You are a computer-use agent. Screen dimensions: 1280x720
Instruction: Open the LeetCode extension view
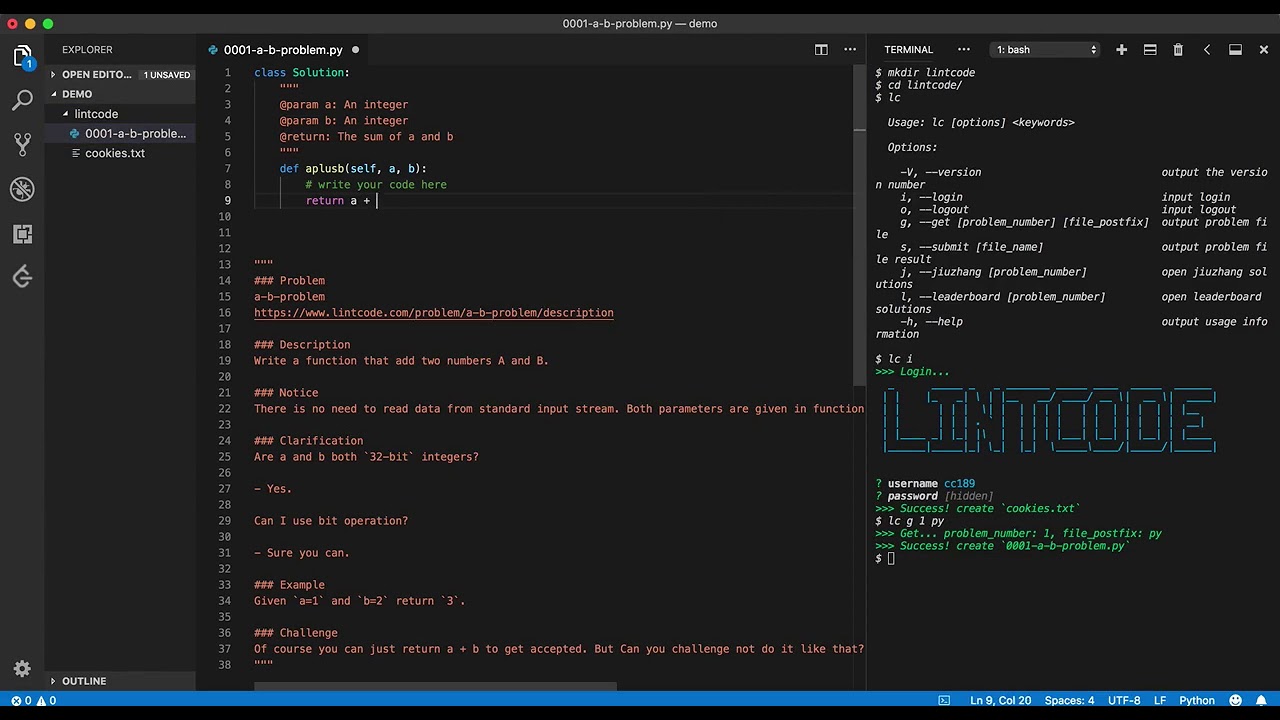pos(22,277)
